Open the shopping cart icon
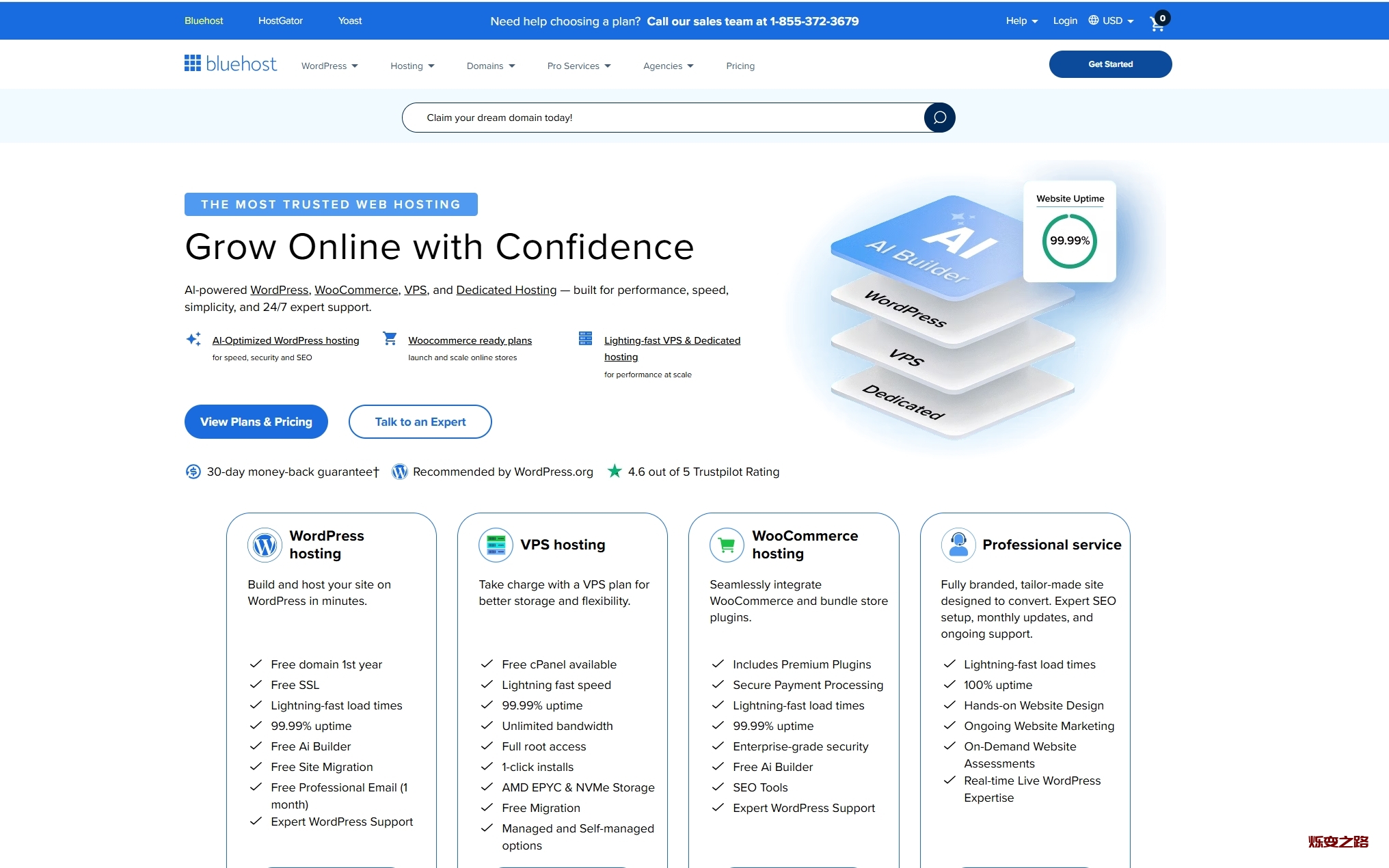The width and height of the screenshot is (1389, 868). pos(1157,23)
